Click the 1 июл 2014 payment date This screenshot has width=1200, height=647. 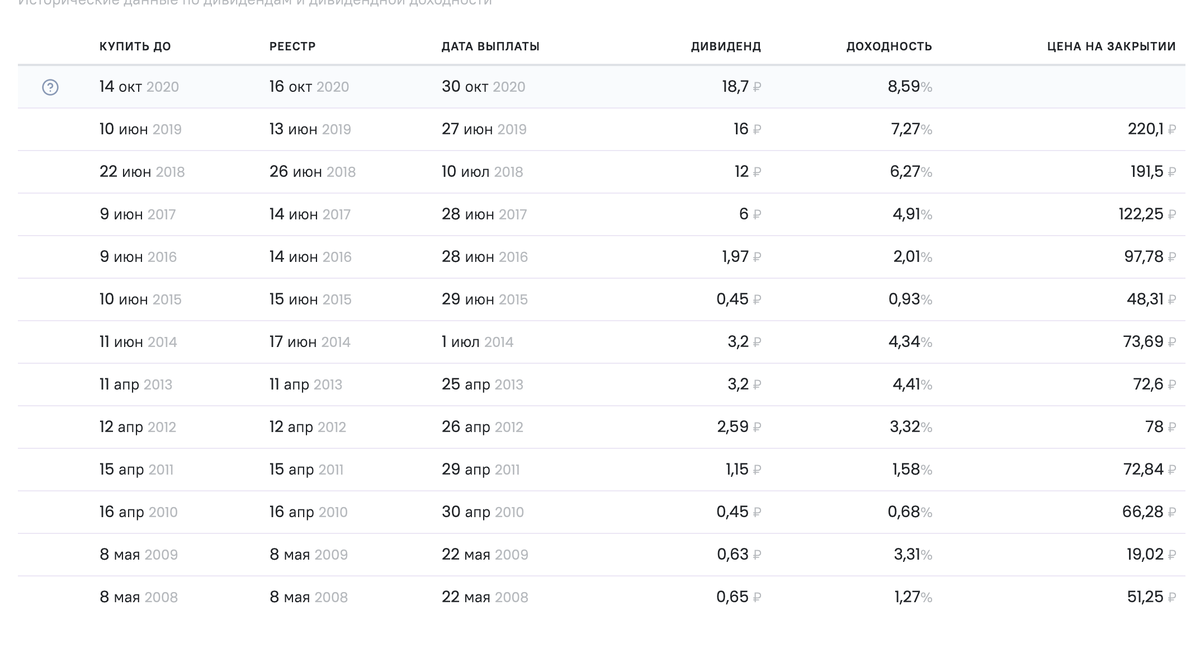[477, 342]
